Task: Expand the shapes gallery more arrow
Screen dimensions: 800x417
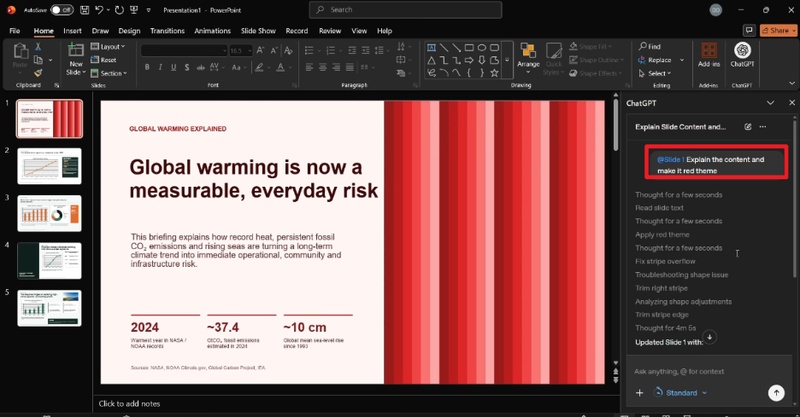Action: [x=507, y=60]
